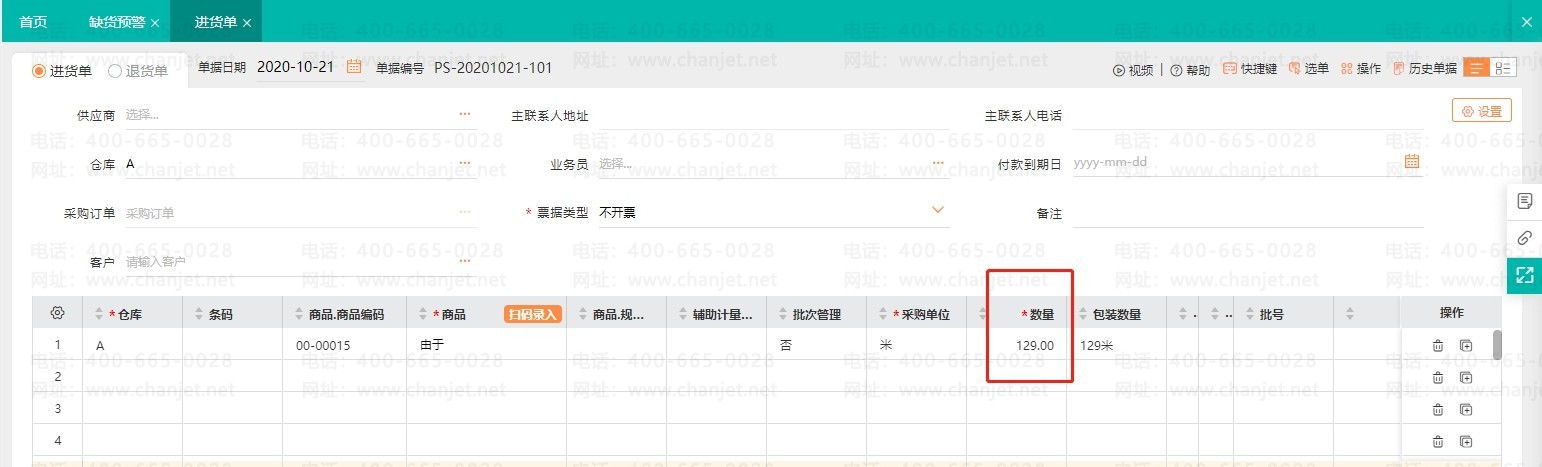Open the 视频 video tutorial
Screen dimensions: 1542x467
point(1132,70)
